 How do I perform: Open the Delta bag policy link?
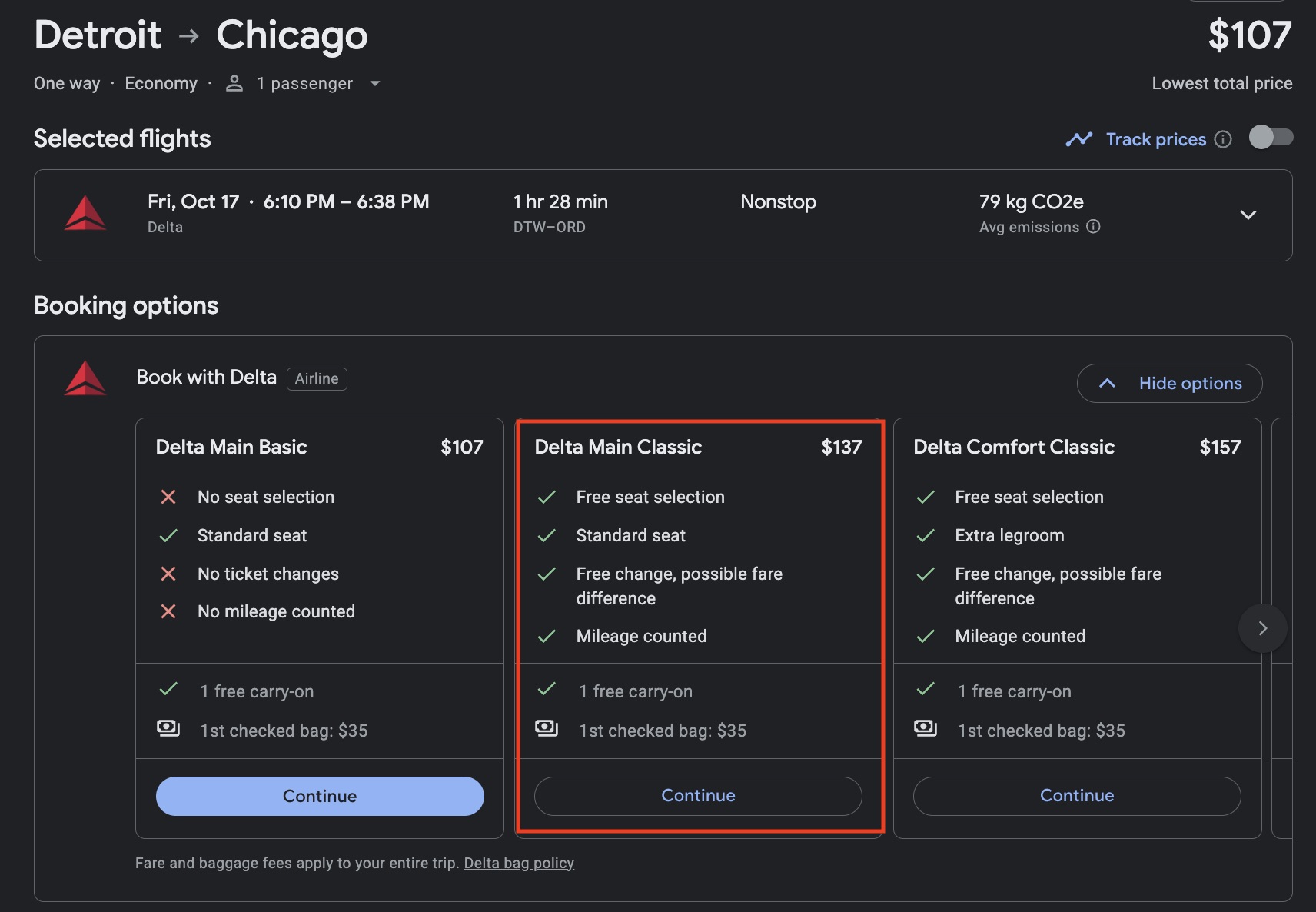point(519,863)
